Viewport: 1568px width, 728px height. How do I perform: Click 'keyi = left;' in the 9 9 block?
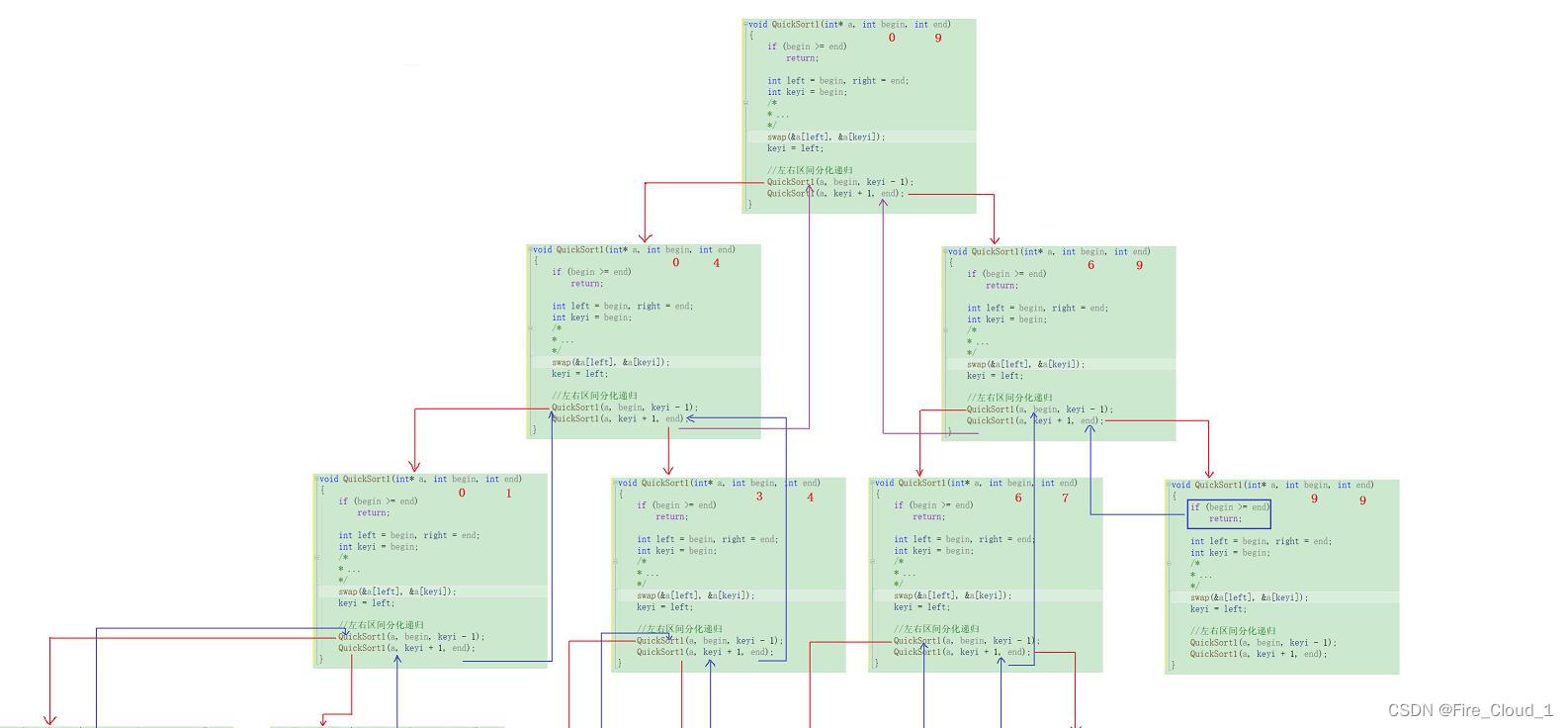pos(1218,609)
